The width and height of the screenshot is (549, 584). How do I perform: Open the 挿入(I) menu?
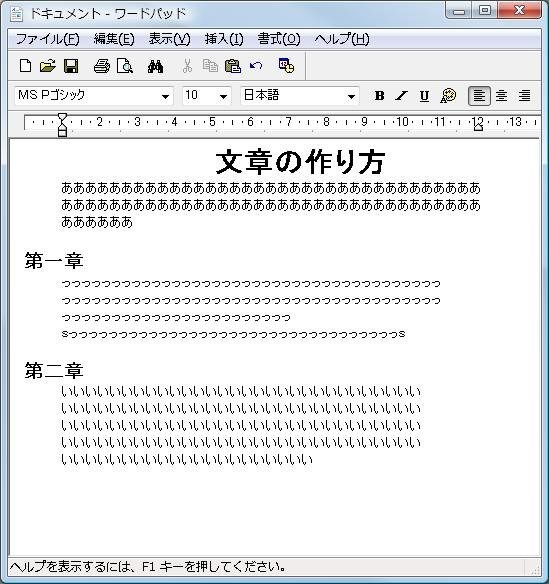pyautogui.click(x=224, y=39)
